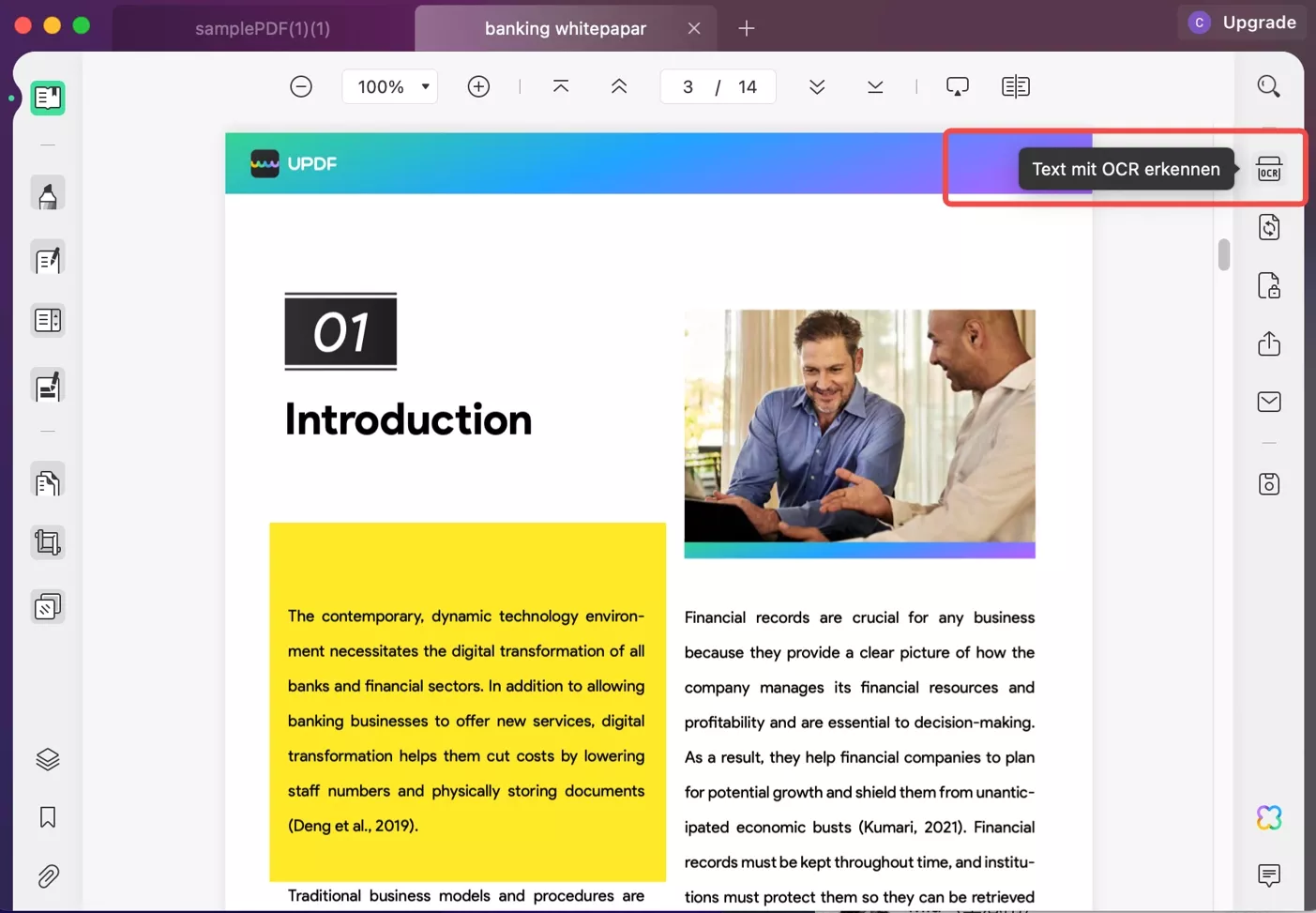The height and width of the screenshot is (913, 1316).
Task: Save the PDF with the floppy disk icon
Action: click(x=1269, y=483)
